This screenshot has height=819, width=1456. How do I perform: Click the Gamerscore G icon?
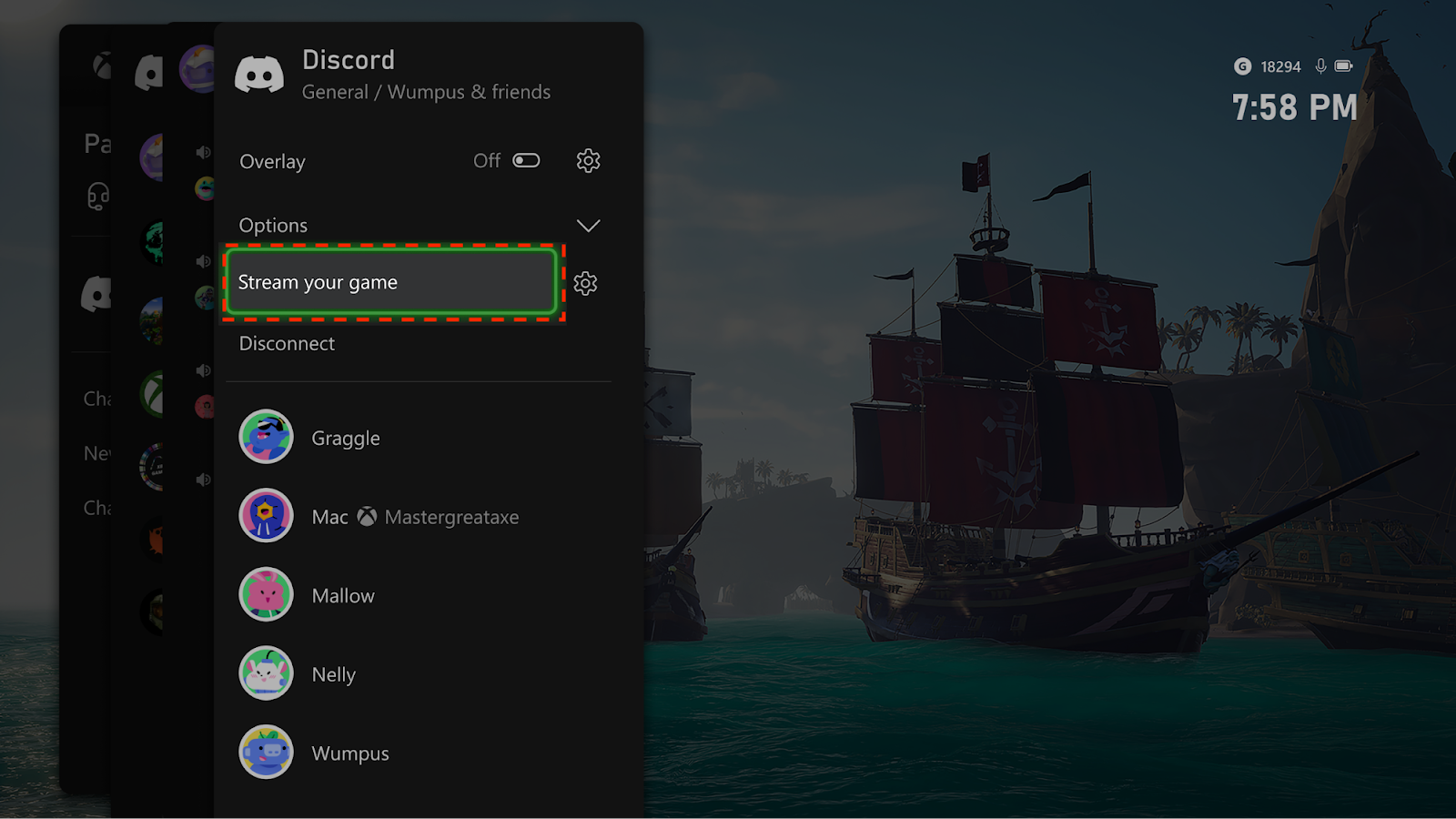tap(1242, 66)
